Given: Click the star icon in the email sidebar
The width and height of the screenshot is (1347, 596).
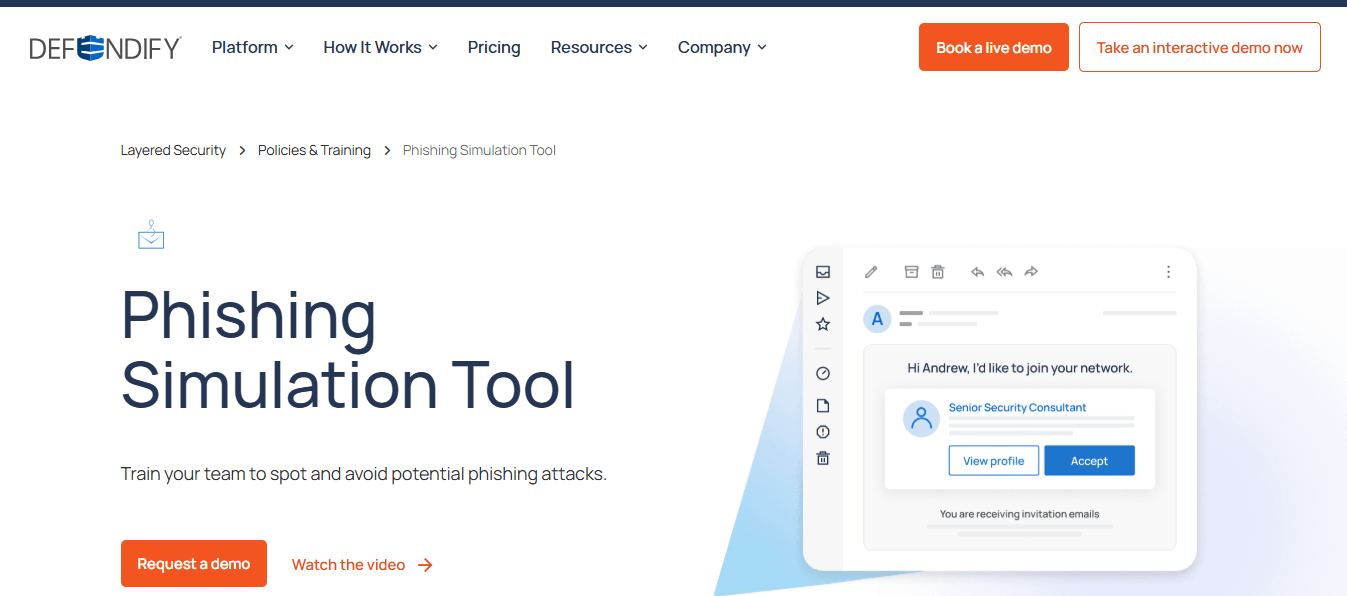Looking at the screenshot, I should (823, 324).
